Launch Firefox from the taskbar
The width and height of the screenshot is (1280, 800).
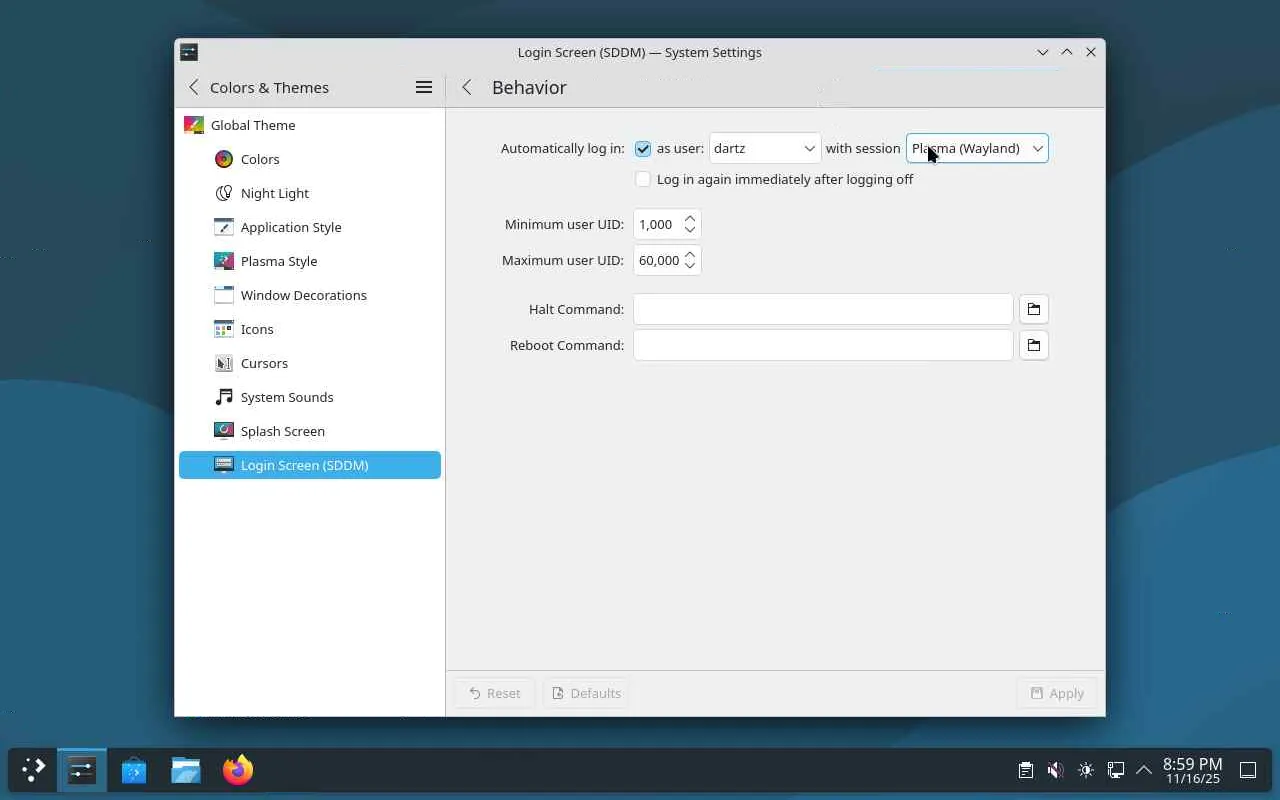pos(238,770)
